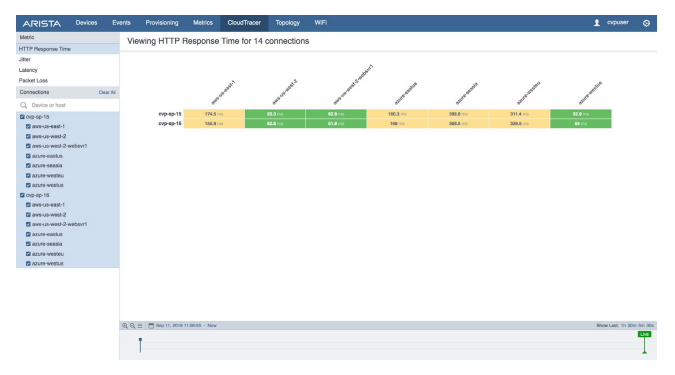The width and height of the screenshot is (675, 375).
Task: Open the settings gear icon
Action: coord(646,23)
